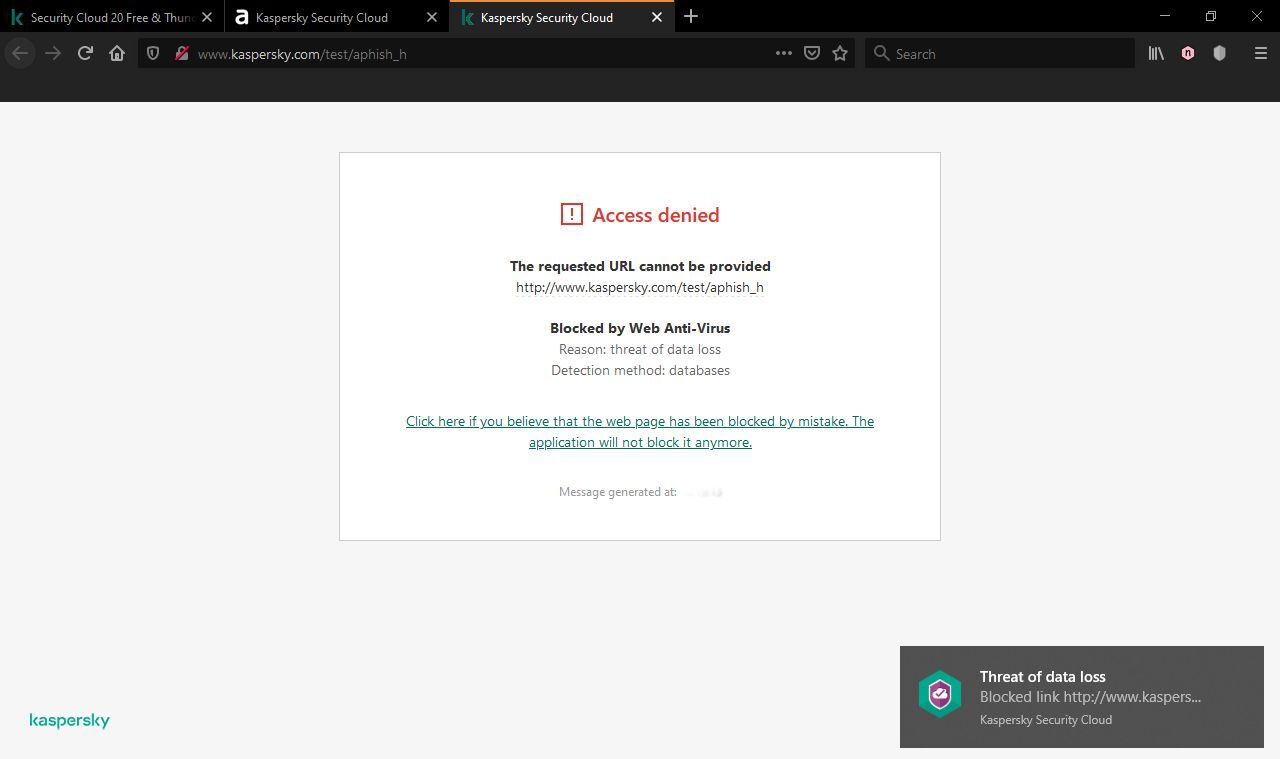The height and width of the screenshot is (759, 1280).
Task: Show site connection security info icon
Action: 181,54
